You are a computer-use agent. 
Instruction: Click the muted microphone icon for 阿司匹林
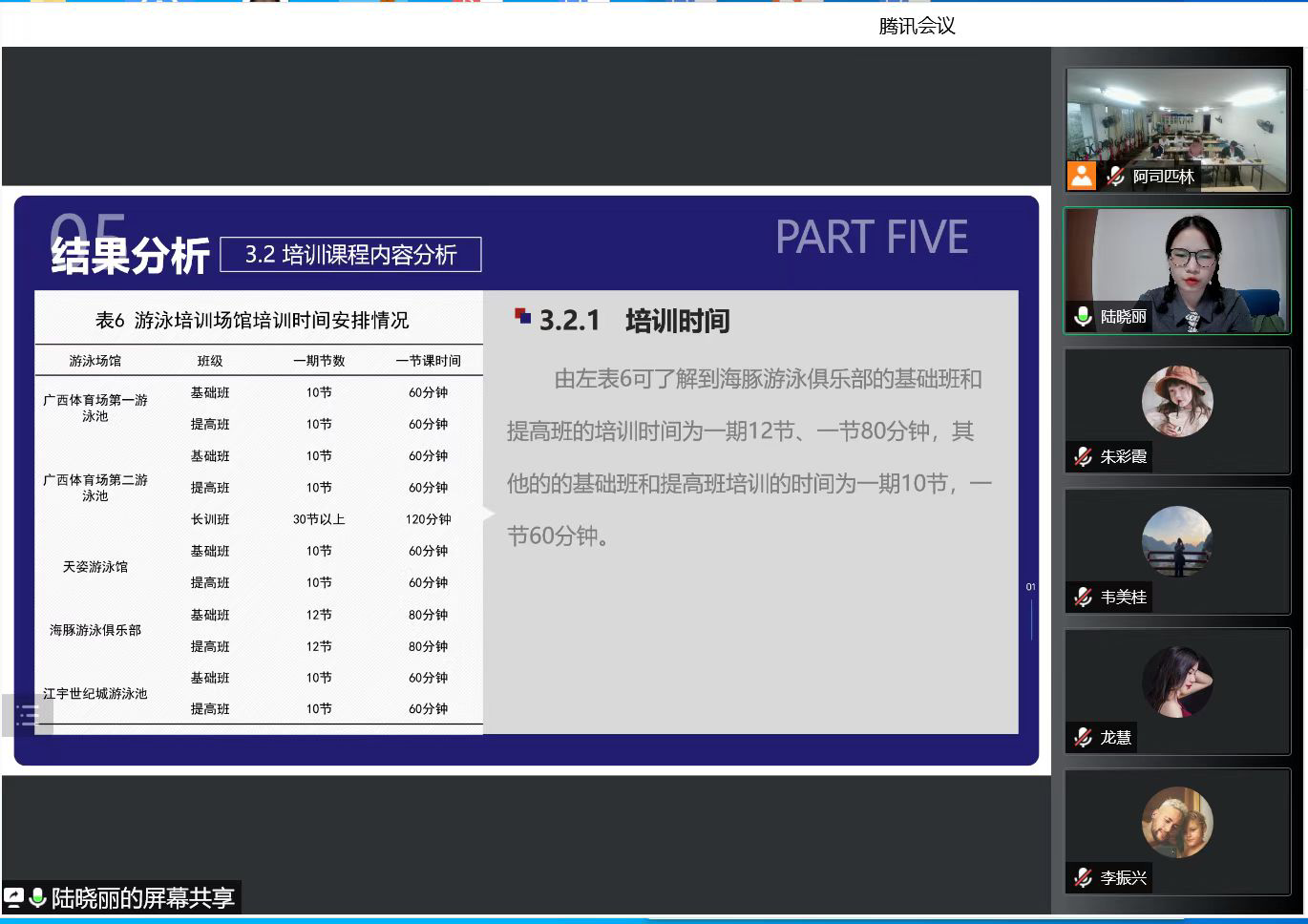(x=1114, y=177)
